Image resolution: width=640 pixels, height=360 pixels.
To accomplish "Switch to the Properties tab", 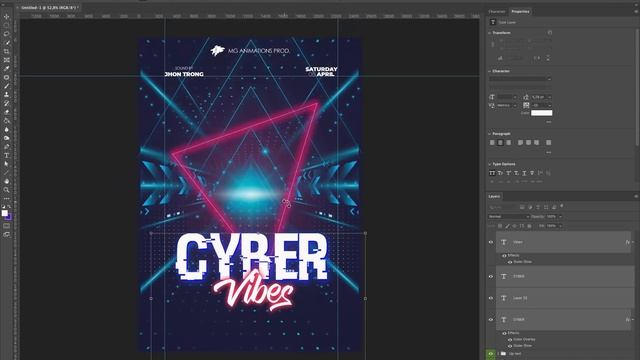I will pos(520,11).
